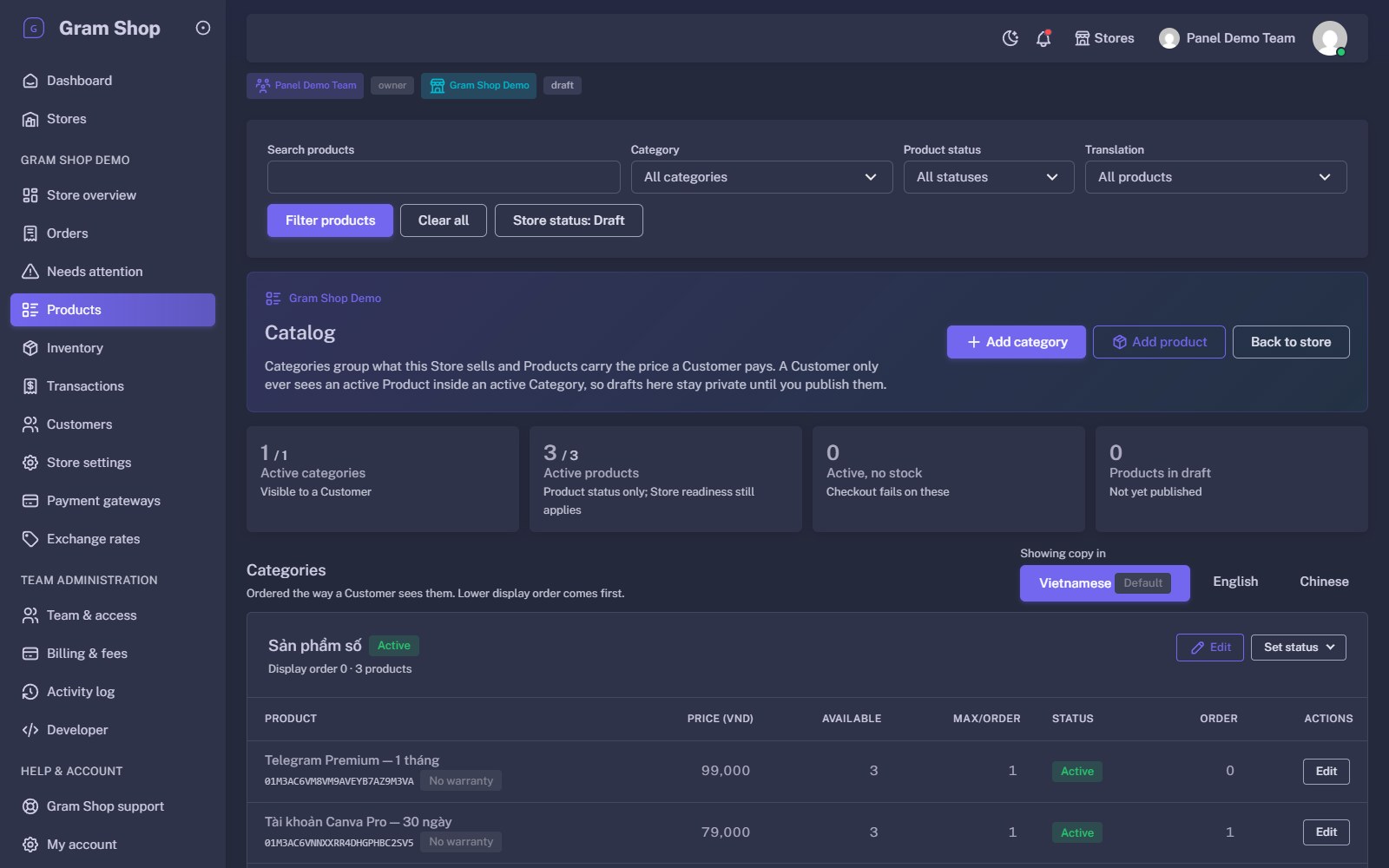Click the Team & access icon
This screenshot has width=1389, height=868.
(30, 615)
